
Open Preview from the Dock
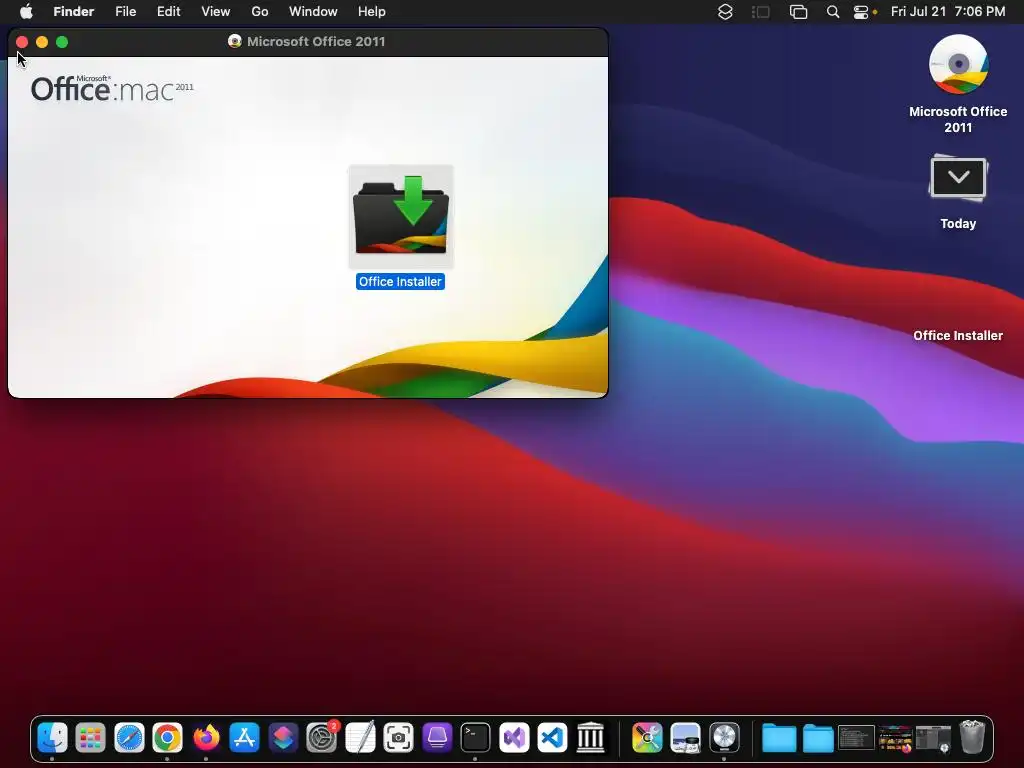pyautogui.click(x=686, y=738)
